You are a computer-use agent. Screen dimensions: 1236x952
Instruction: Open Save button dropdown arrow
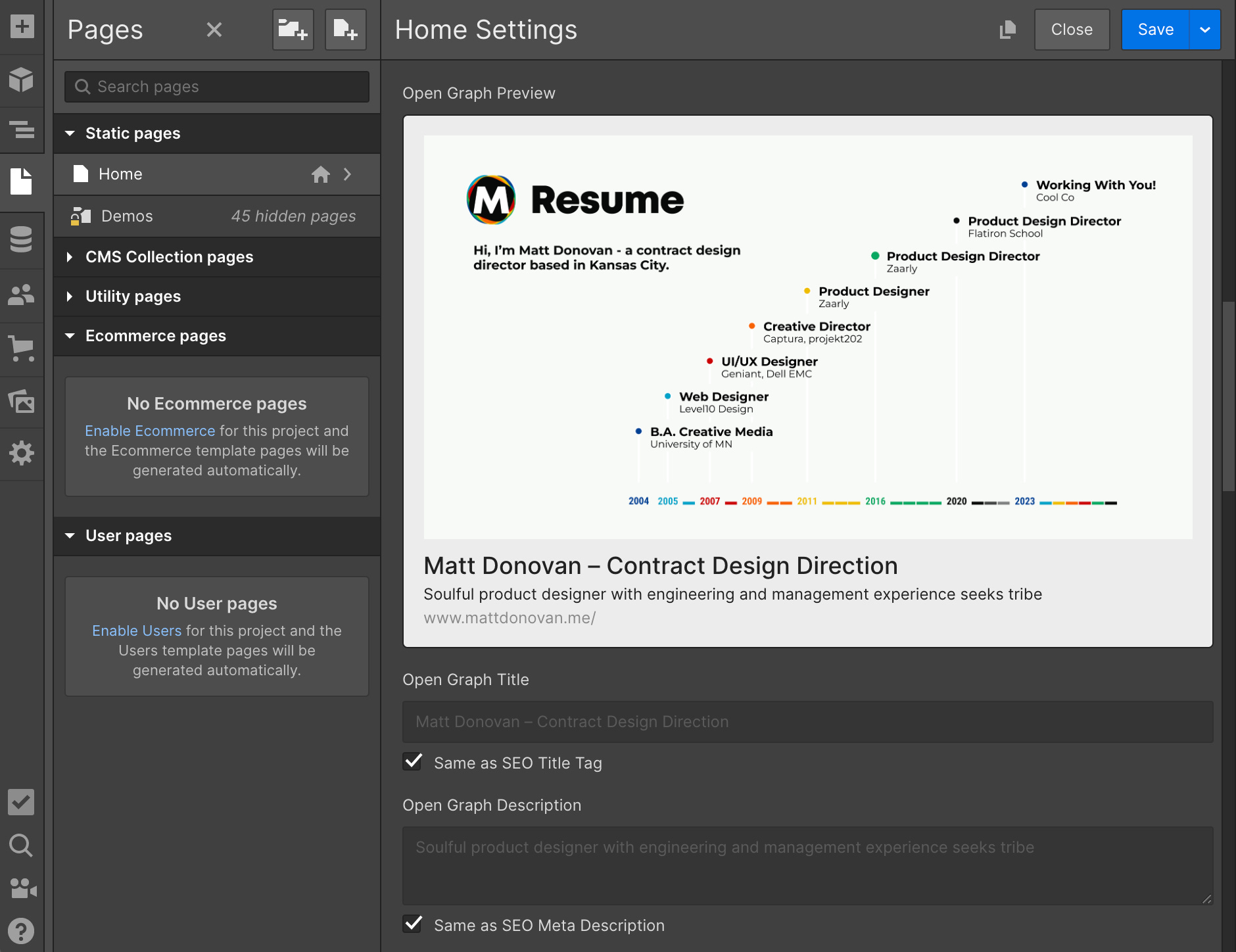(x=1204, y=30)
